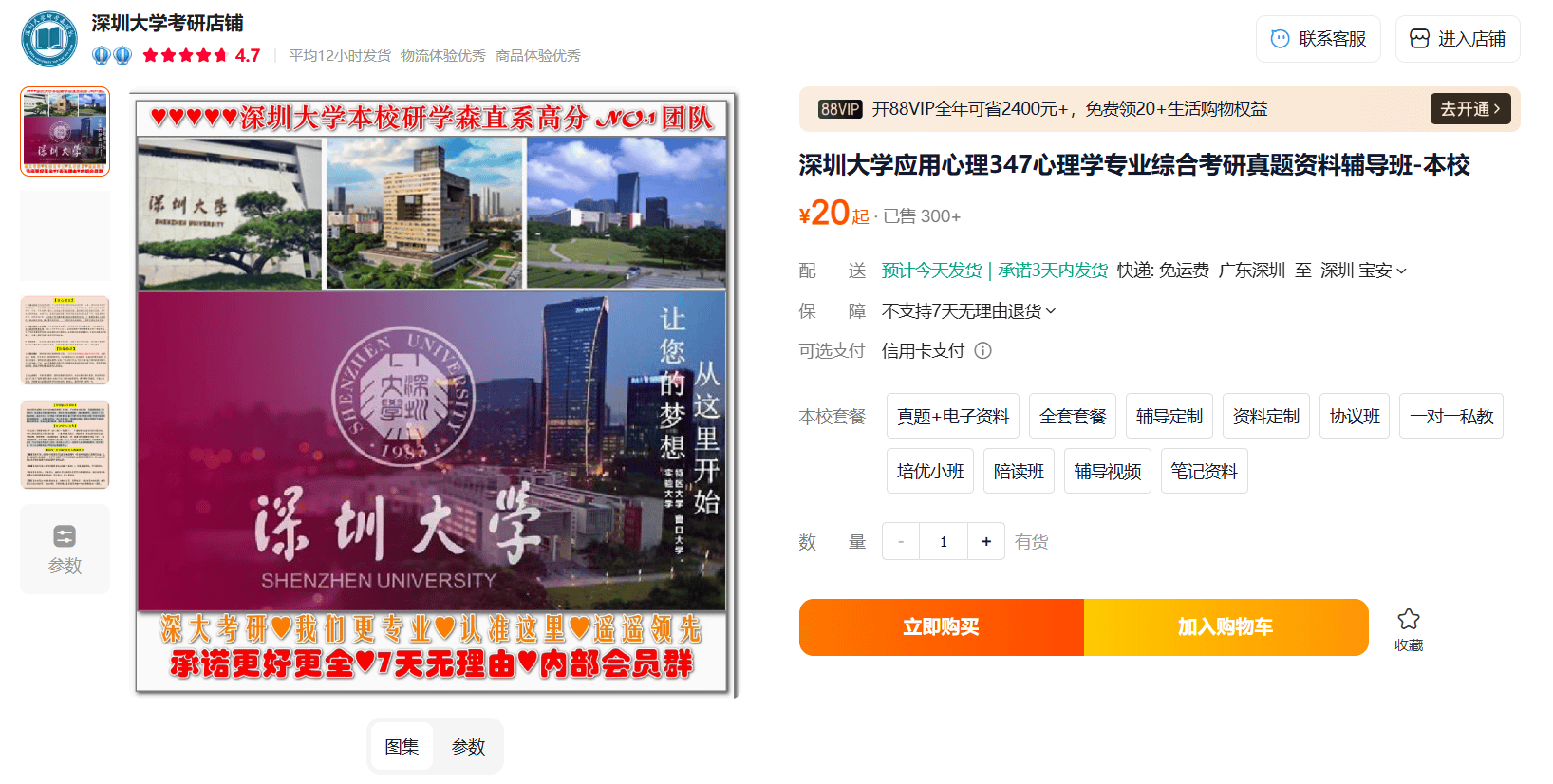Select package option 笔记资料
The image size is (1553, 784).
coord(1205,471)
